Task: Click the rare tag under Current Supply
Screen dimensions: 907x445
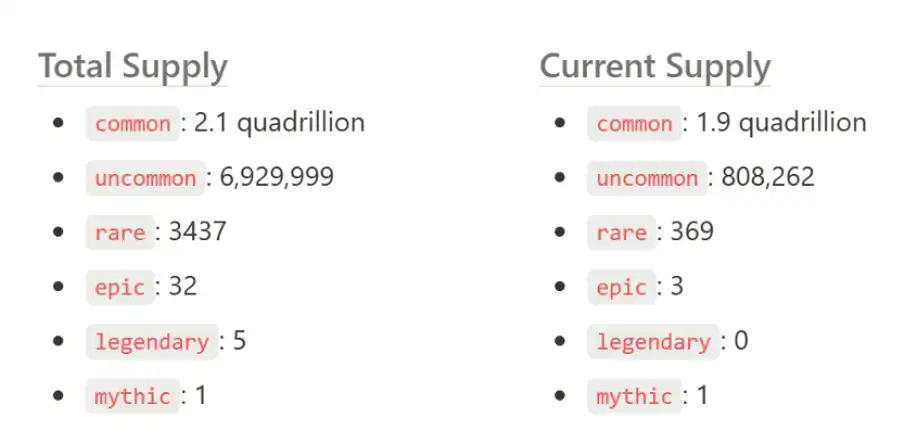Action: pyautogui.click(x=621, y=233)
